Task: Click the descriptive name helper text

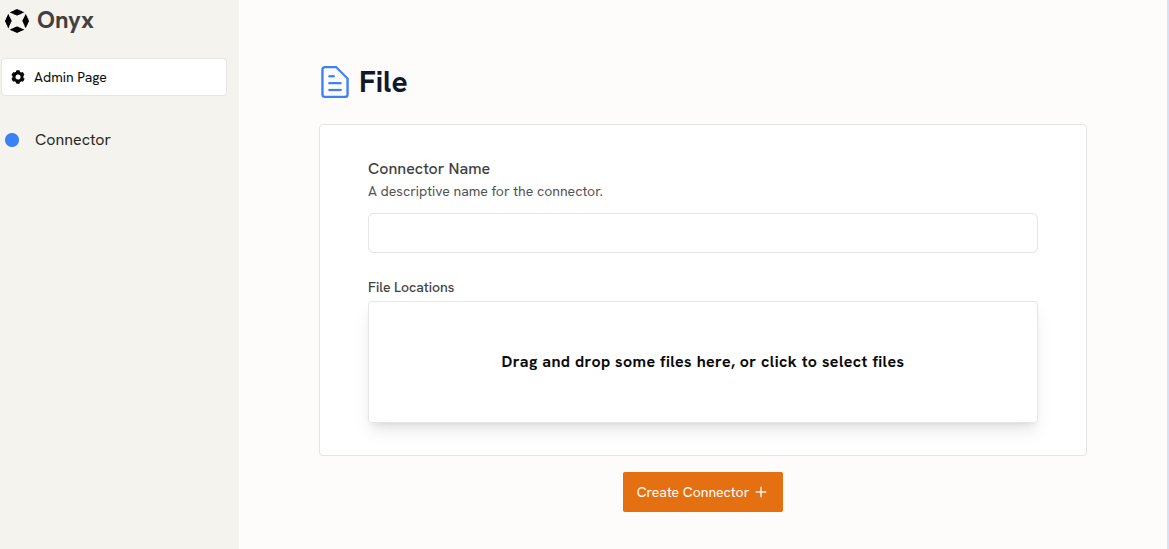Action: (x=485, y=192)
